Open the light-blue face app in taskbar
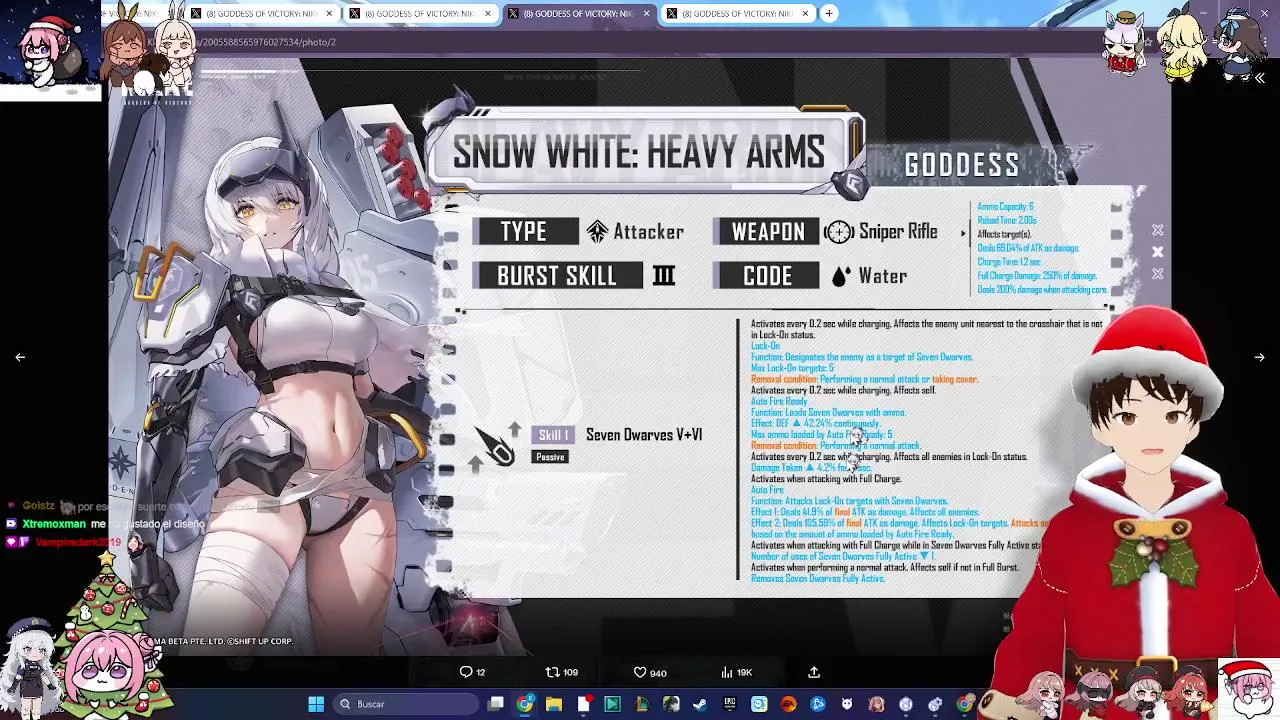The image size is (1280, 720). click(759, 704)
